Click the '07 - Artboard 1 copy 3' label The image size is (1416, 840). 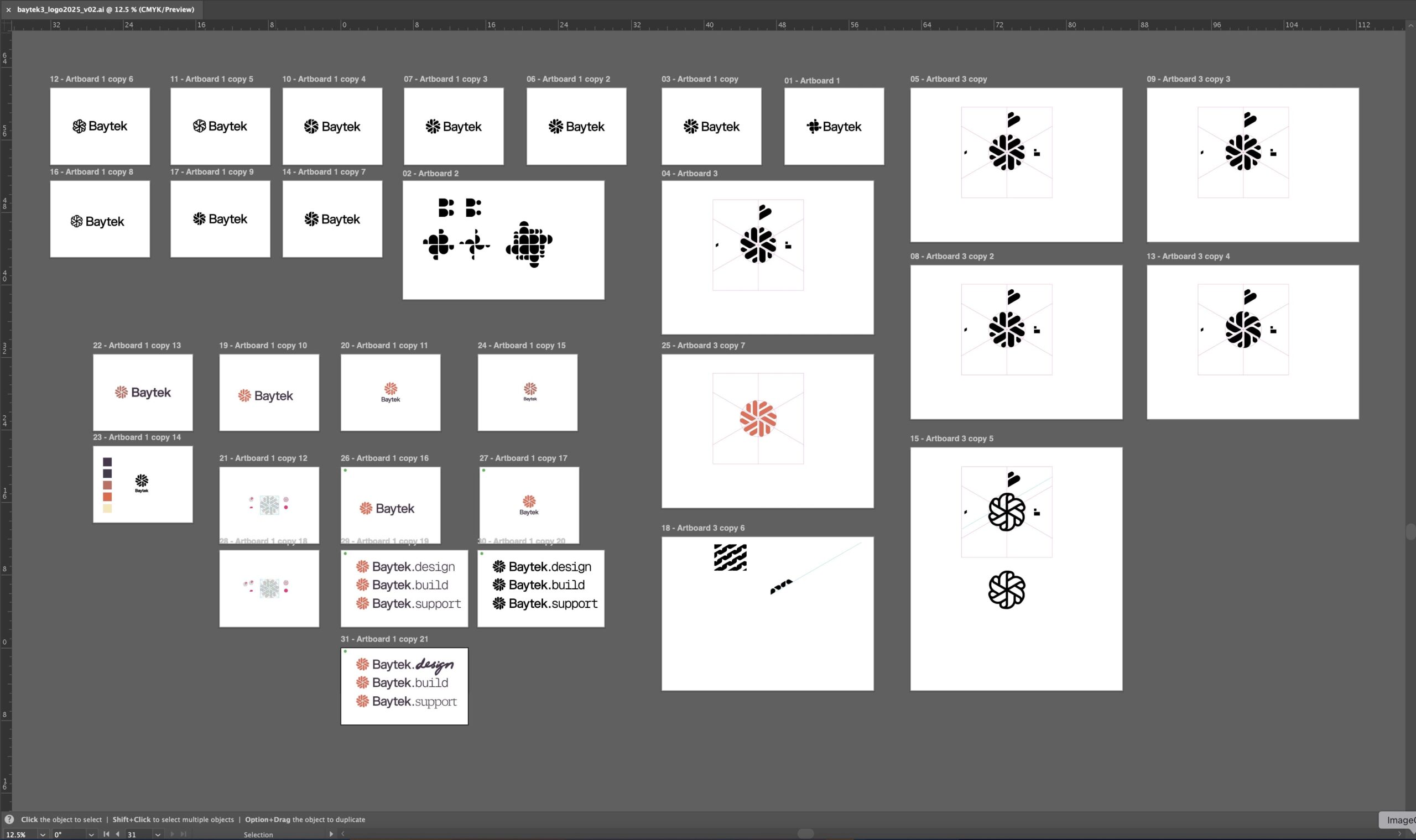[x=446, y=79]
